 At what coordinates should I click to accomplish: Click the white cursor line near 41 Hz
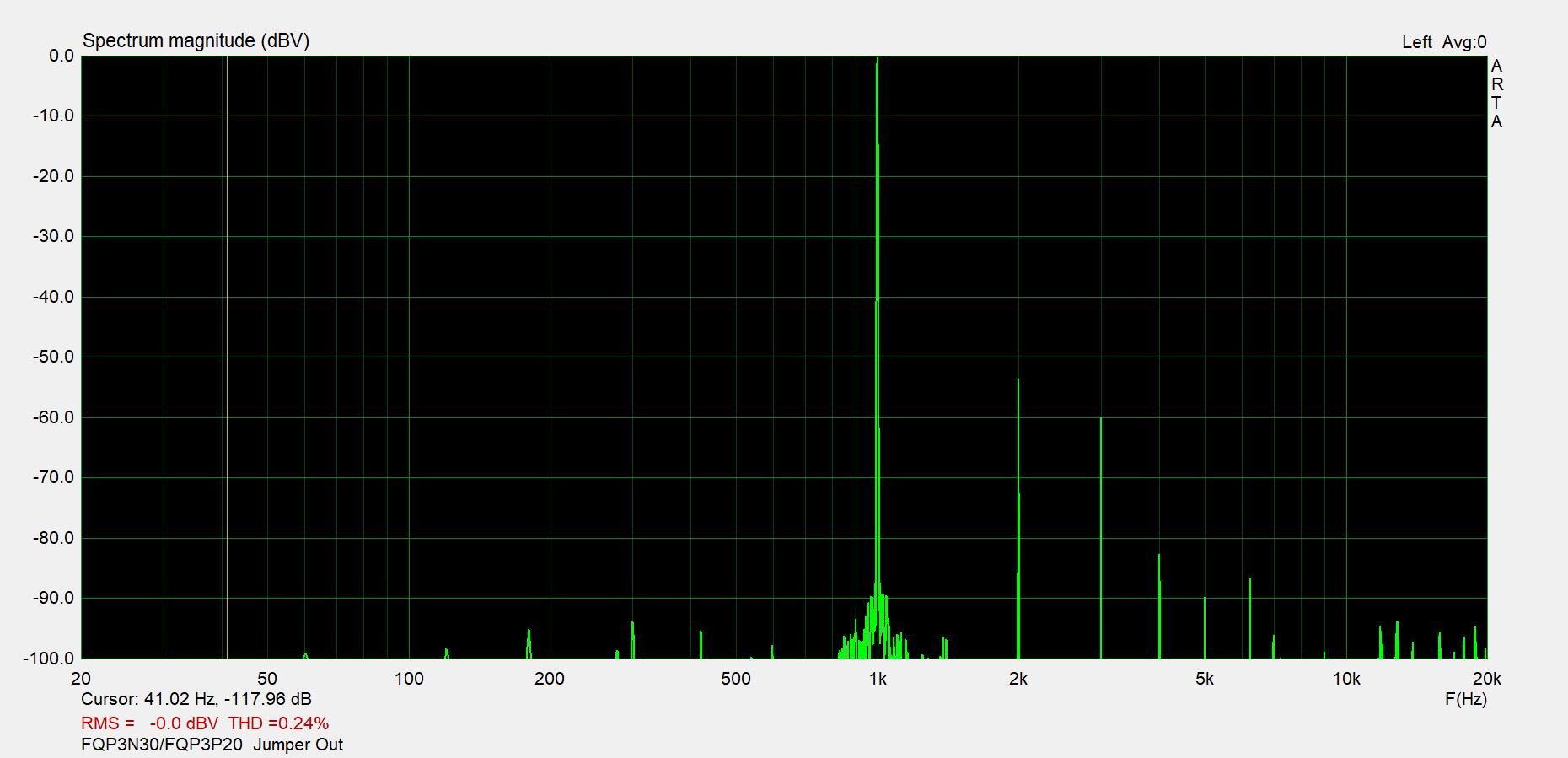point(227,357)
